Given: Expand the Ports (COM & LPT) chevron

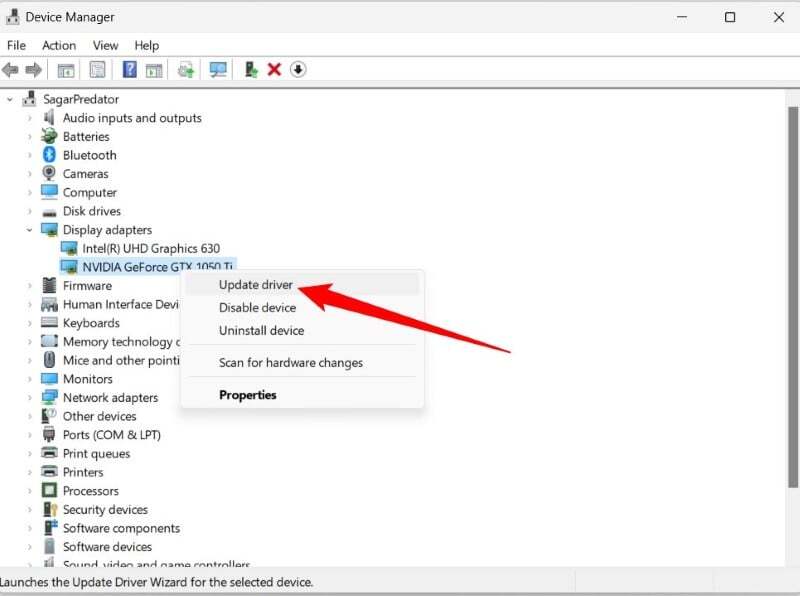Looking at the screenshot, I should [x=30, y=435].
